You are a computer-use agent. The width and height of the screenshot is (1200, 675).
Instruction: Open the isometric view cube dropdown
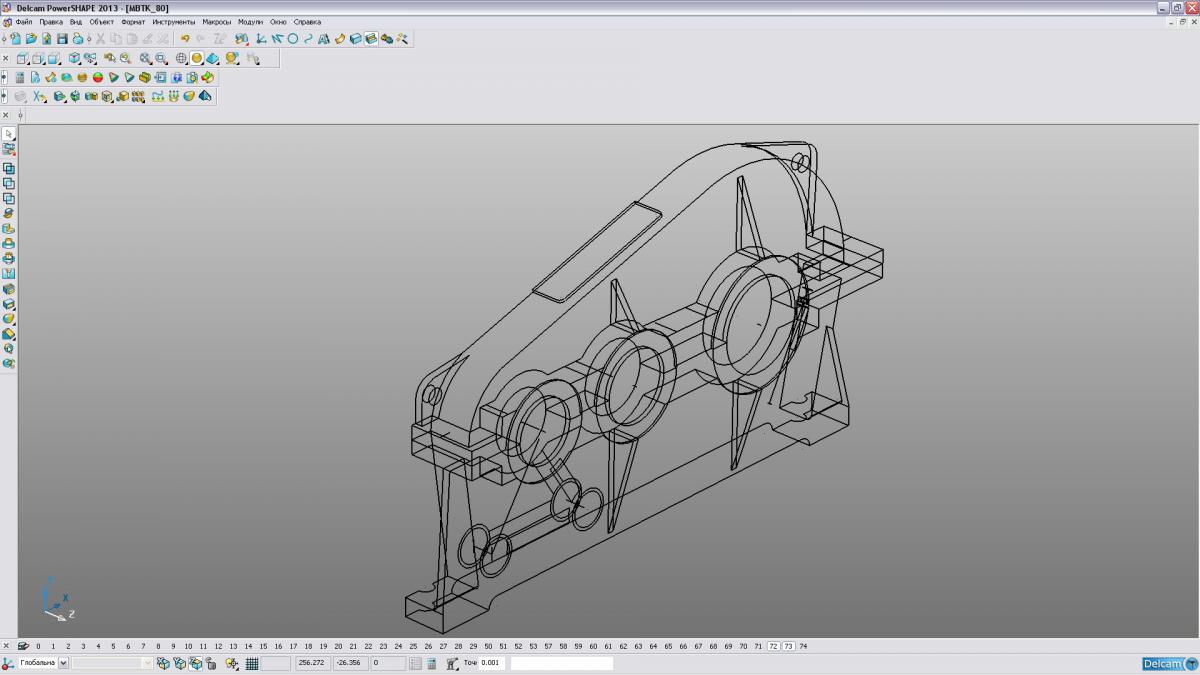click(x=74, y=58)
